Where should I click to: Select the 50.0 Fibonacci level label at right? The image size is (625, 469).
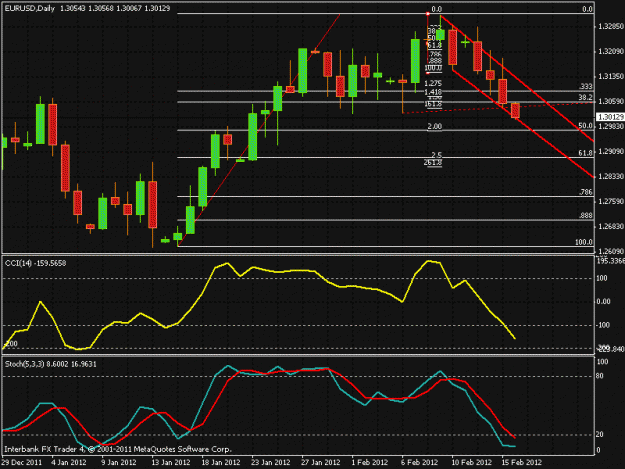(586, 126)
